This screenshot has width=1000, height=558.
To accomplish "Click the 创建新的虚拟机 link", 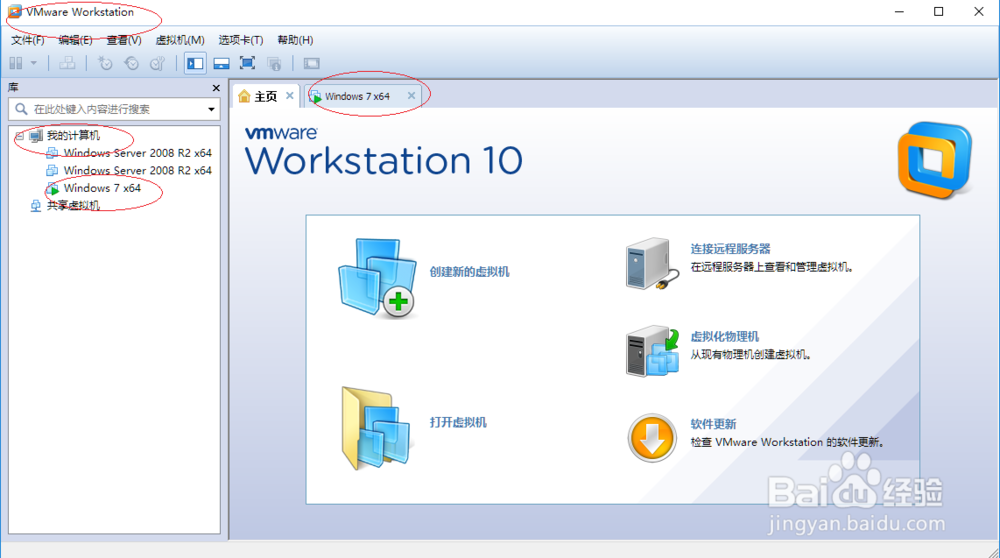I will click(469, 272).
